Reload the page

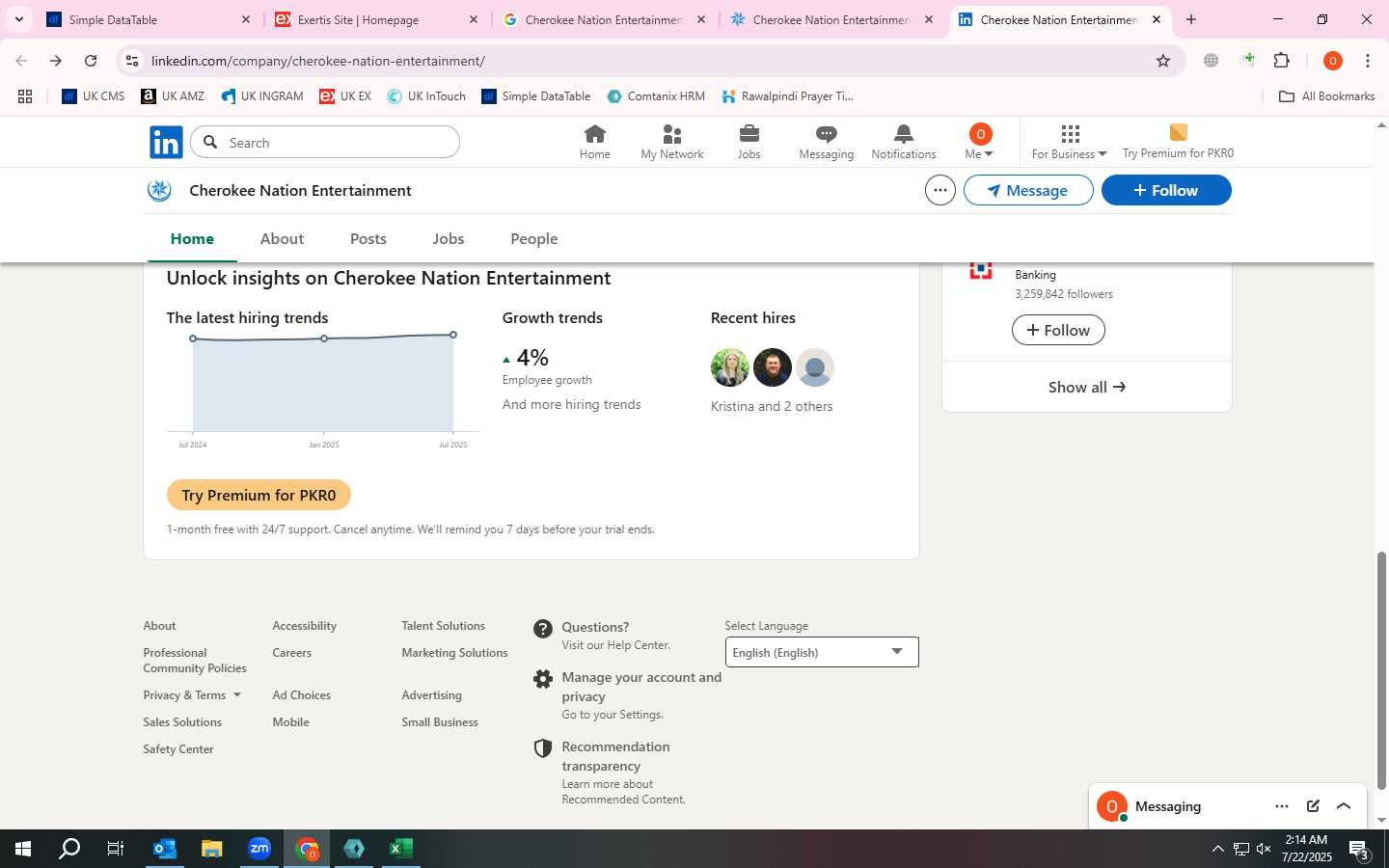pyautogui.click(x=91, y=61)
